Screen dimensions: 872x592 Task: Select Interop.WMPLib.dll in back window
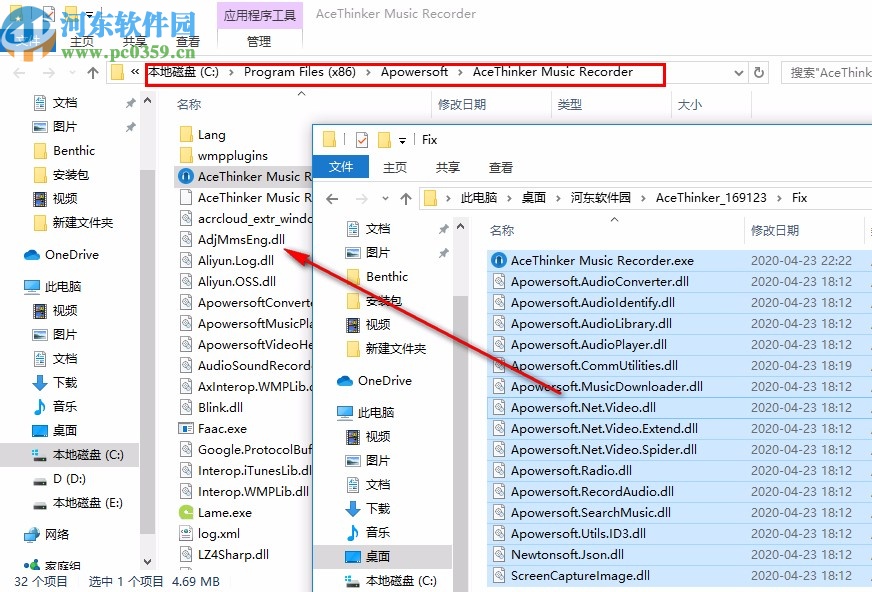tap(253, 492)
